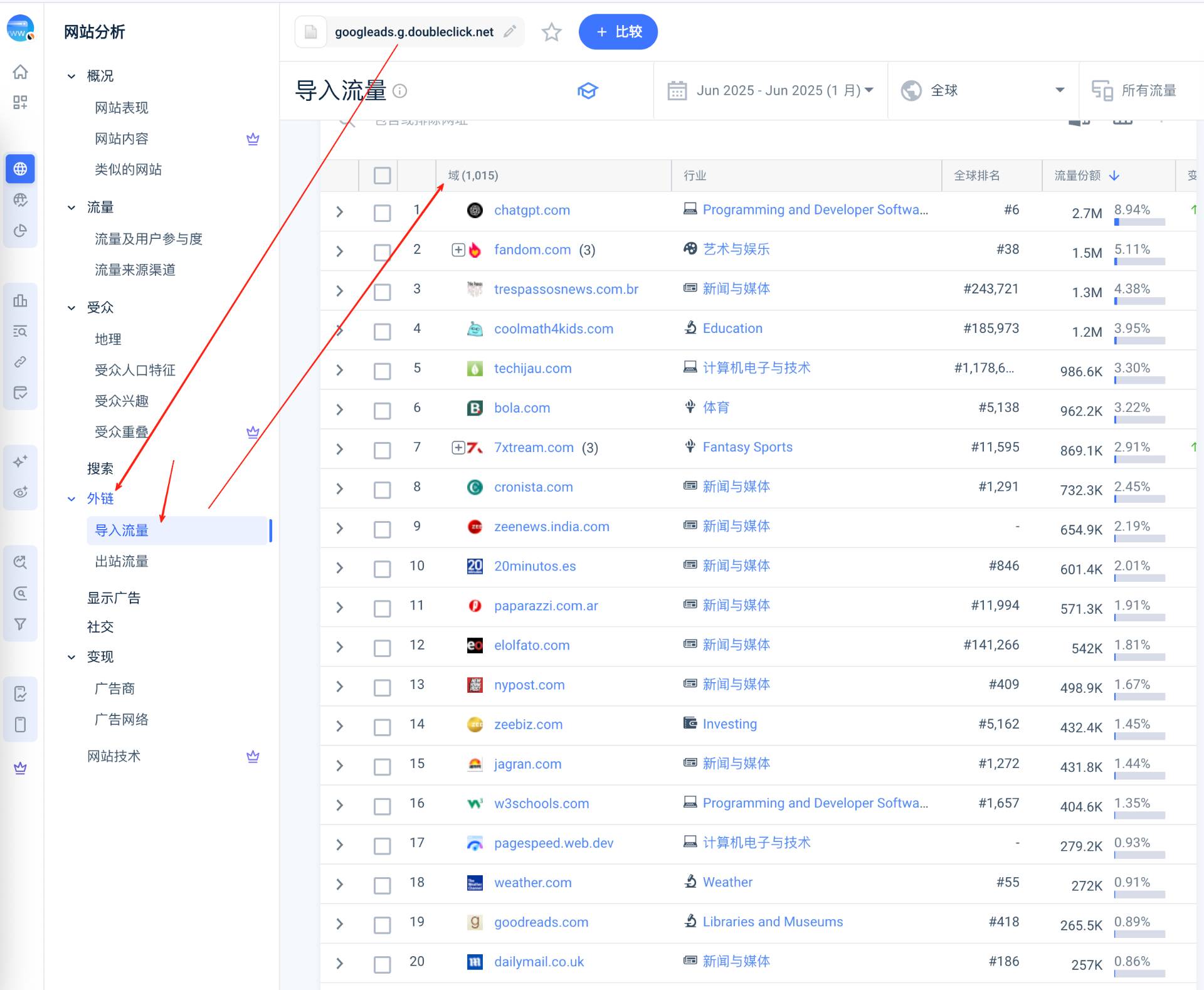Click the devices icon beside 所有流量

[1102, 91]
